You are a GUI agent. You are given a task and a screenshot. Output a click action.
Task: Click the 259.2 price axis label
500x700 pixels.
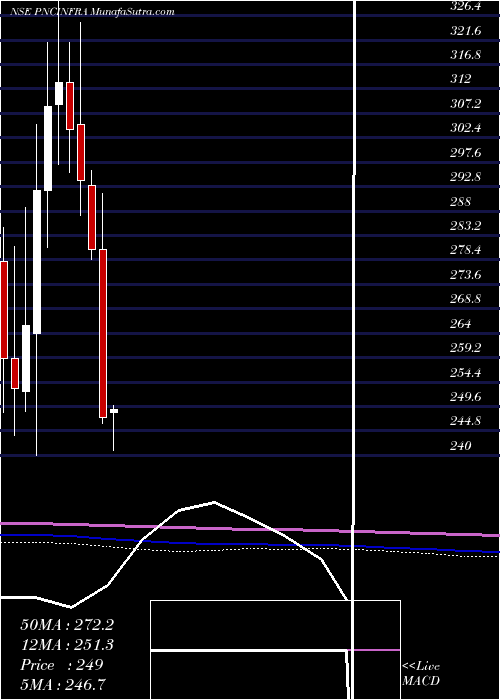(466, 347)
